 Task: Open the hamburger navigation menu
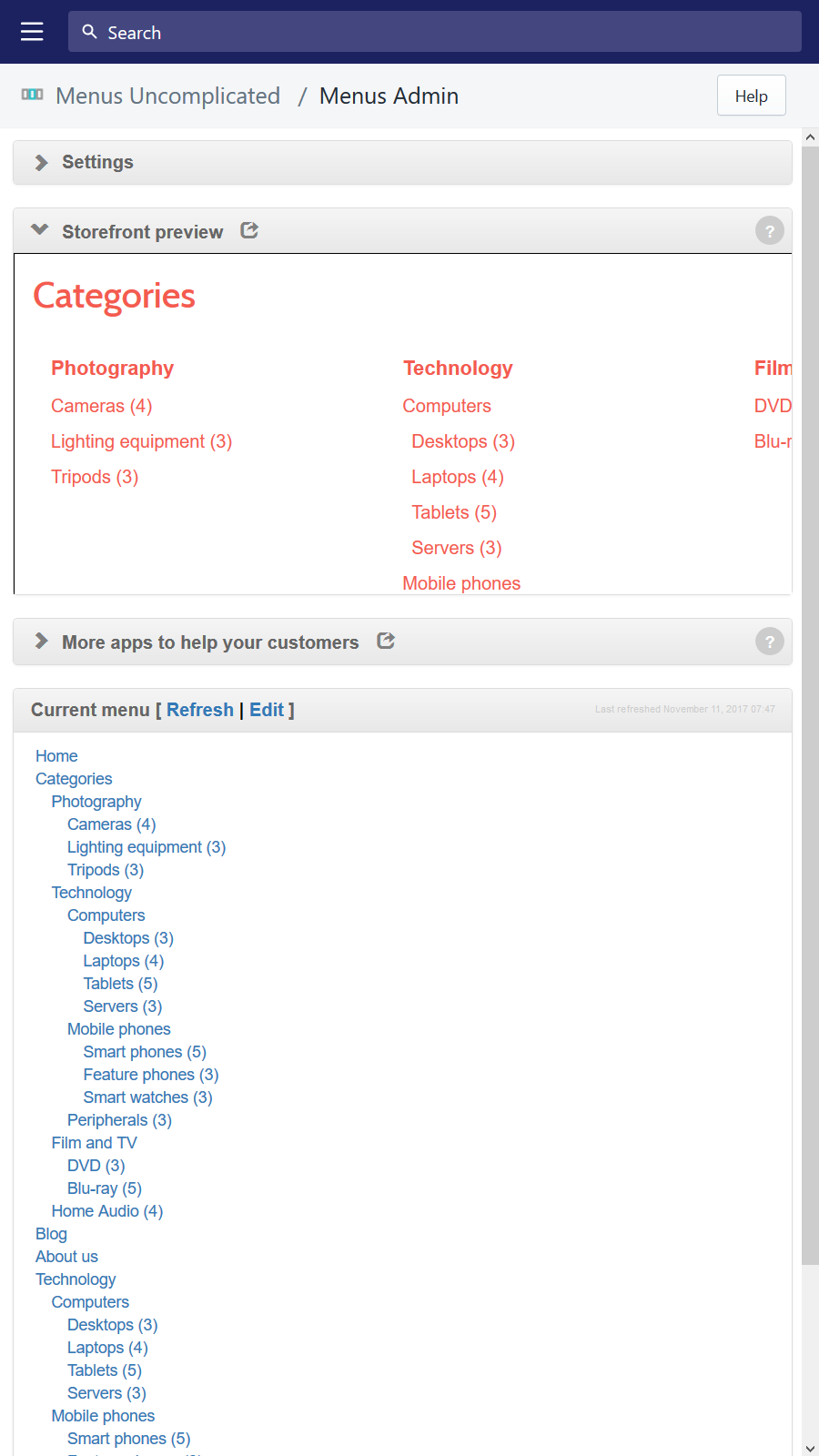32,32
